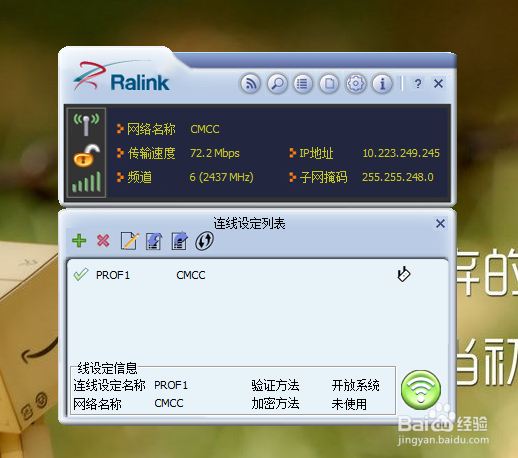The width and height of the screenshot is (518, 458).
Task: Click the 开放系统 authentication value
Action: pos(355,385)
